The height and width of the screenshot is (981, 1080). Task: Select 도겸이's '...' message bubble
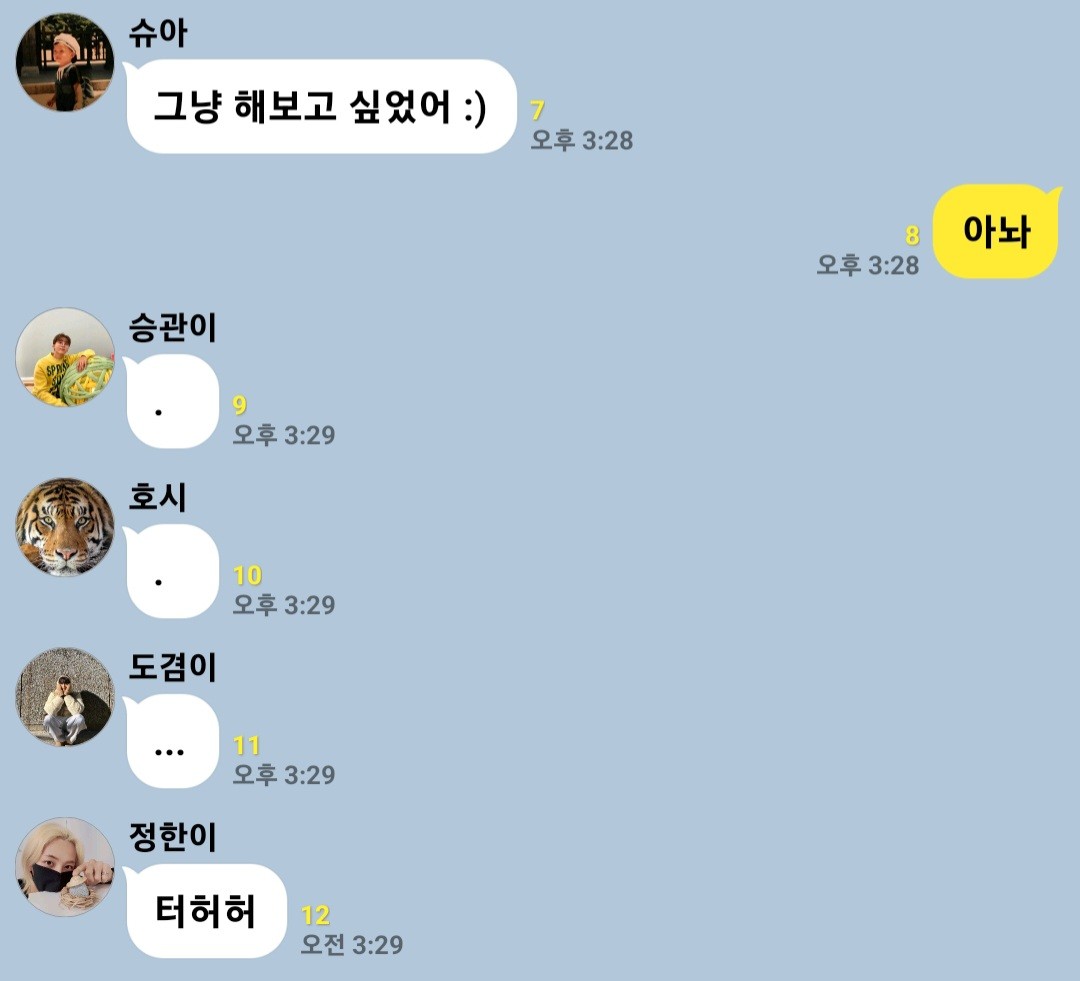tap(172, 741)
